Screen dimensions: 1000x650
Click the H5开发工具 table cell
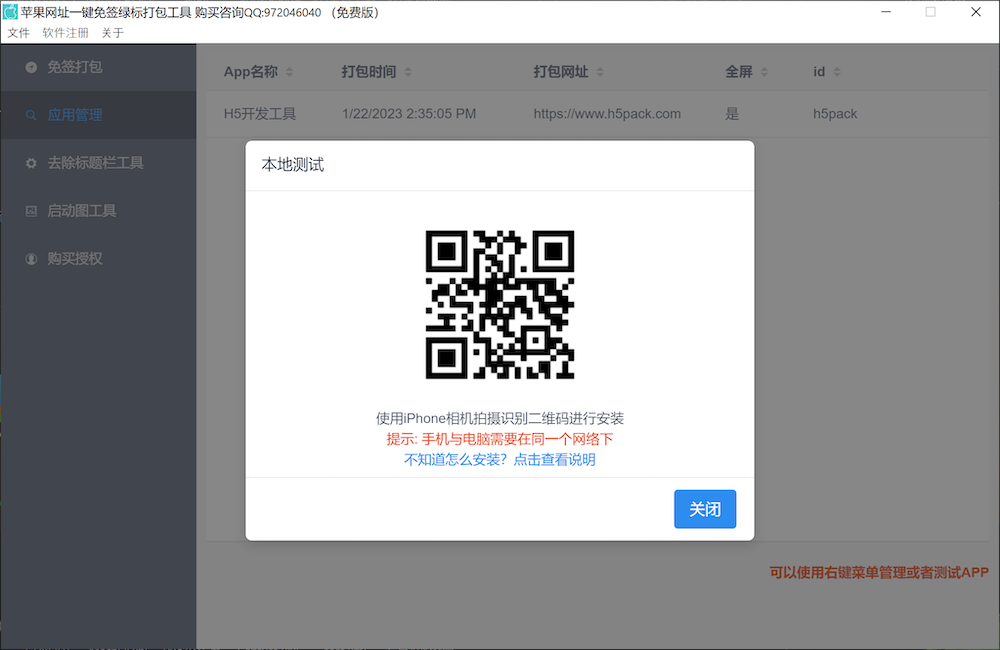[x=260, y=114]
